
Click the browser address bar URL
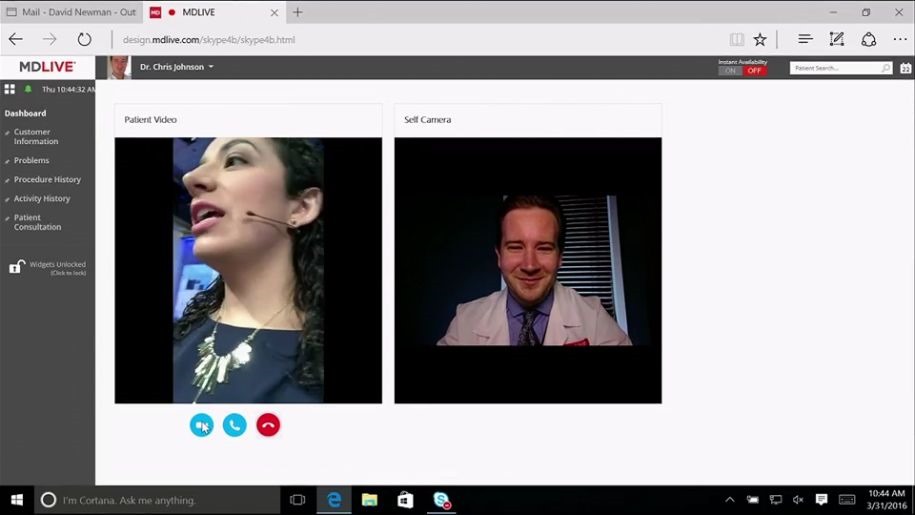point(209,40)
